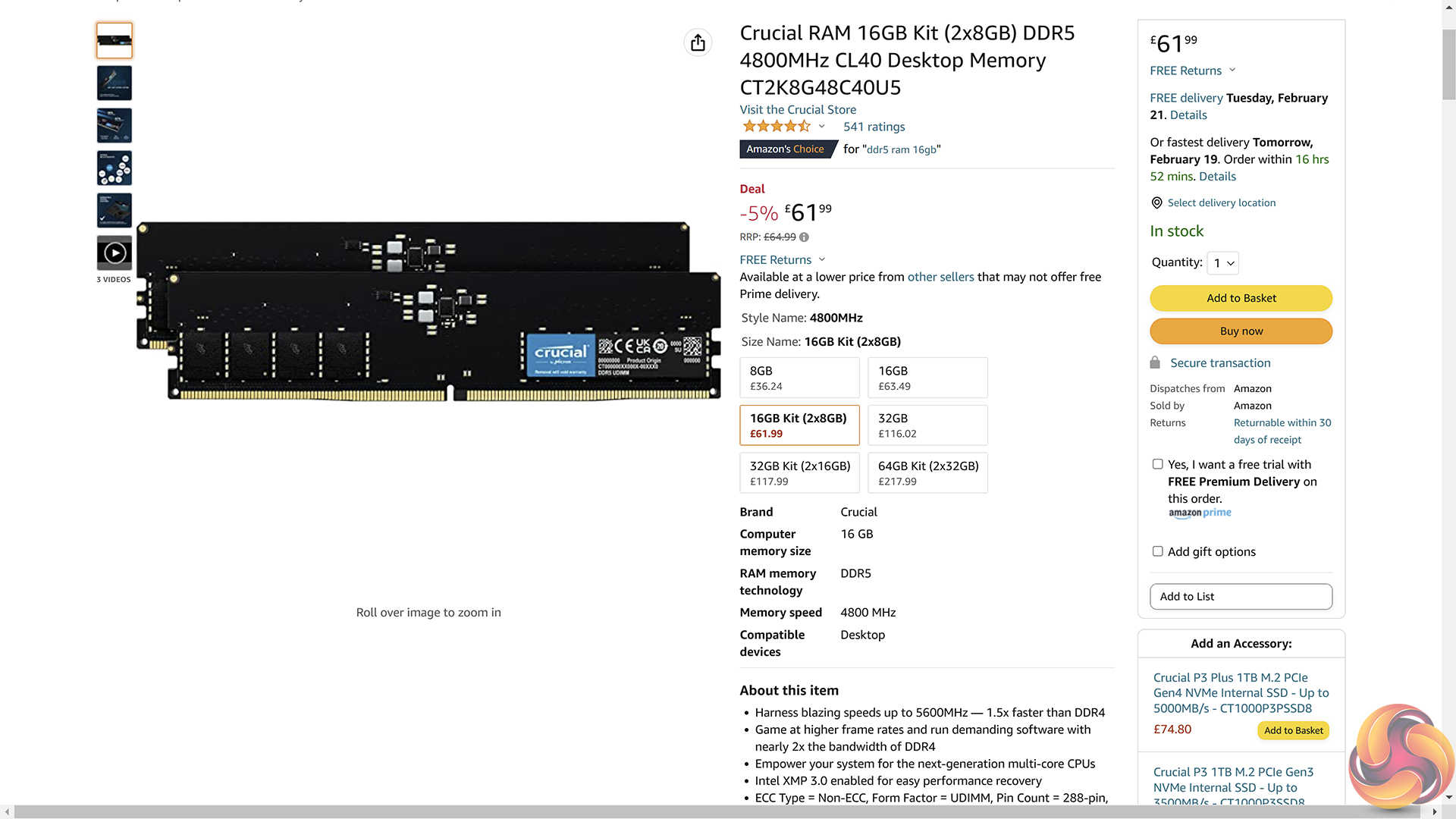Open the Quantity dropdown
This screenshot has height=819, width=1456.
pyautogui.click(x=1222, y=263)
